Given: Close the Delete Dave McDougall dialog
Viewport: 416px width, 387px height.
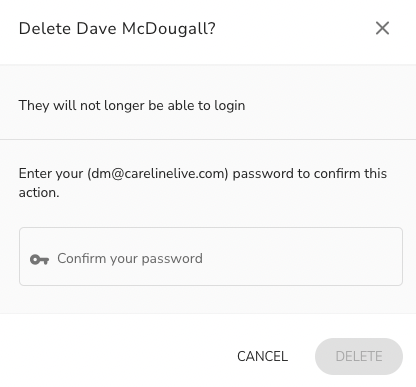Looking at the screenshot, I should click(x=382, y=28).
